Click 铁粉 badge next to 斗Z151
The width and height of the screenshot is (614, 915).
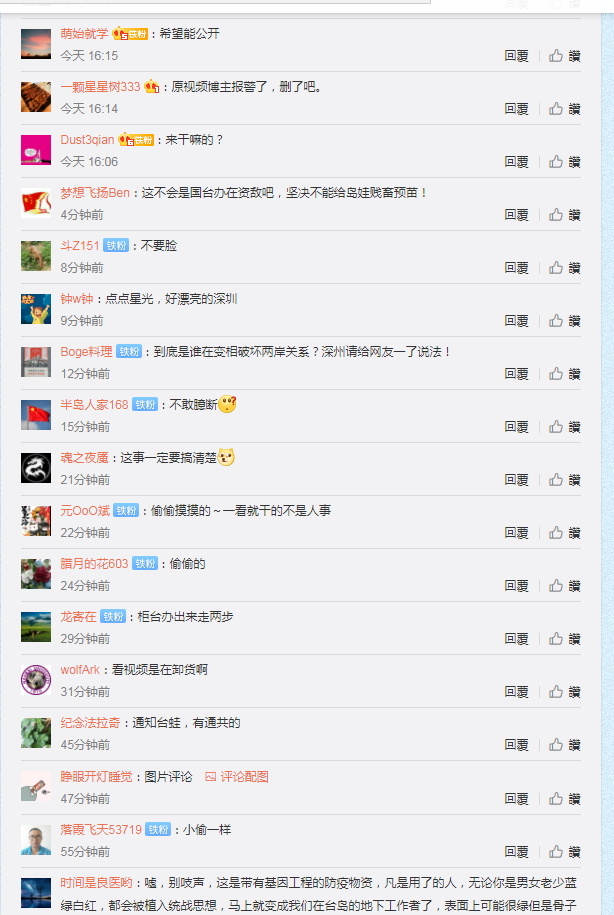(x=116, y=246)
